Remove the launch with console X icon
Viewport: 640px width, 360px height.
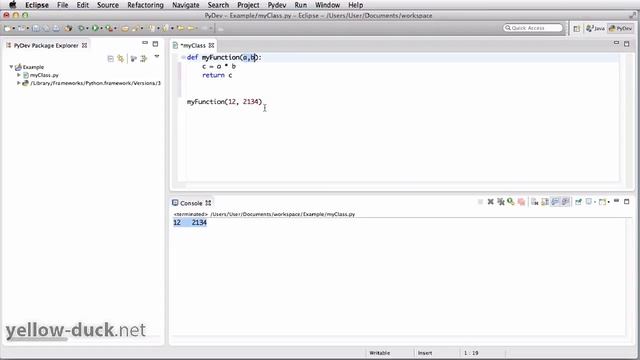point(491,202)
